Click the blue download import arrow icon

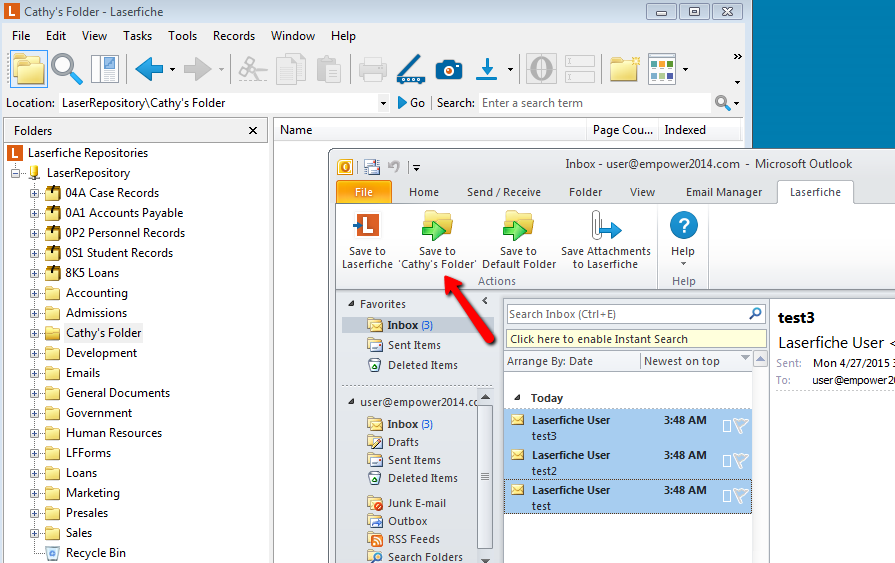pos(487,69)
